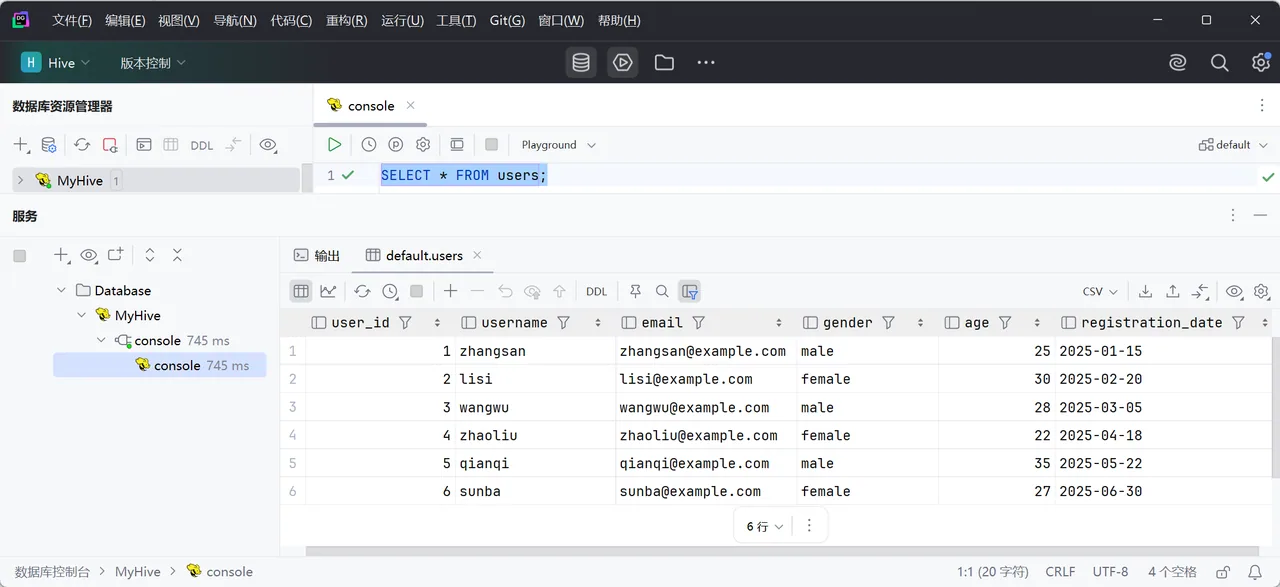Image resolution: width=1280 pixels, height=587 pixels.
Task: Toggle in-editor results in the console toolbar
Action: (x=457, y=145)
